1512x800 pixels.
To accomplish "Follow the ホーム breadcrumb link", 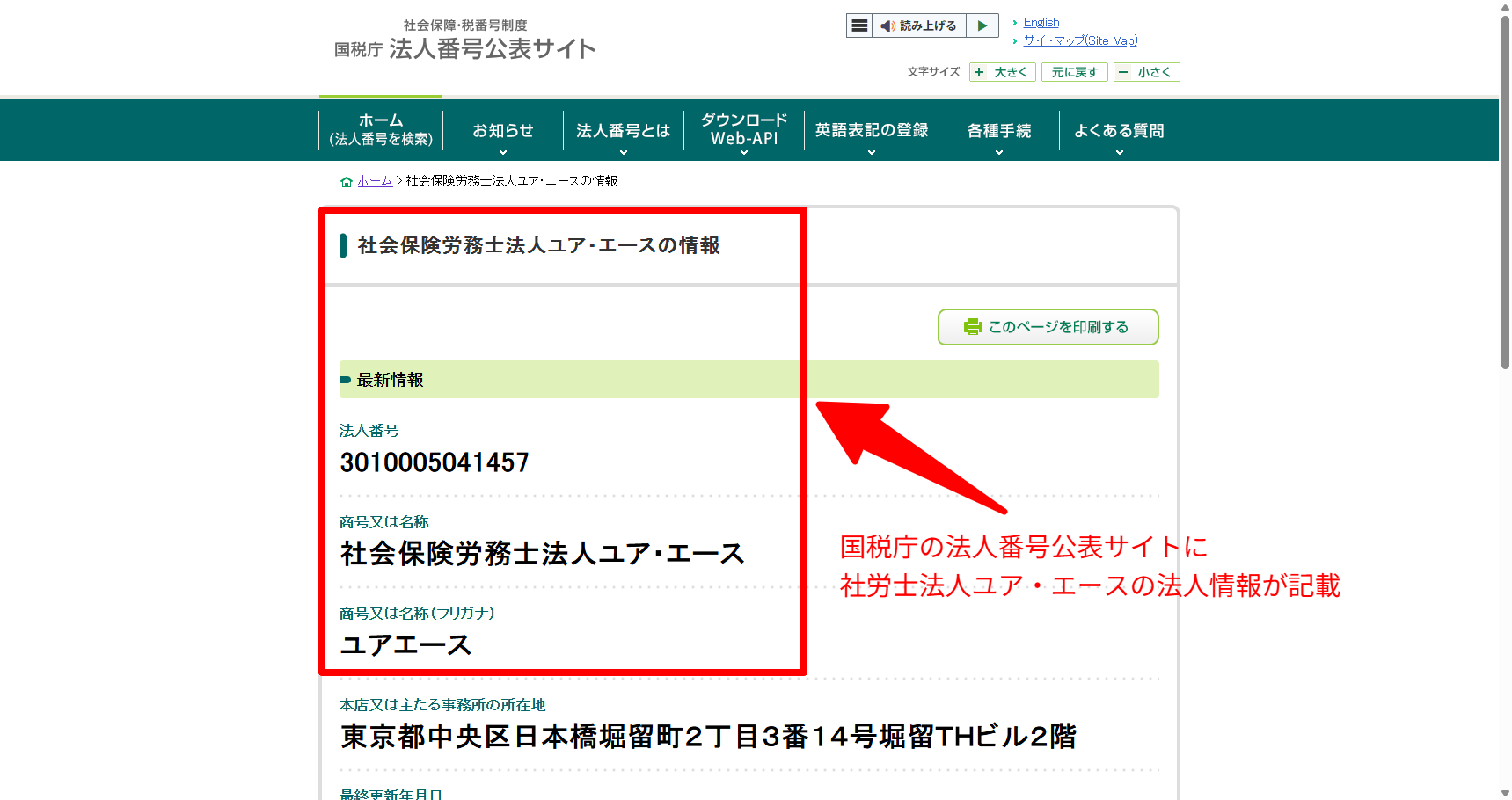I will pos(375,181).
